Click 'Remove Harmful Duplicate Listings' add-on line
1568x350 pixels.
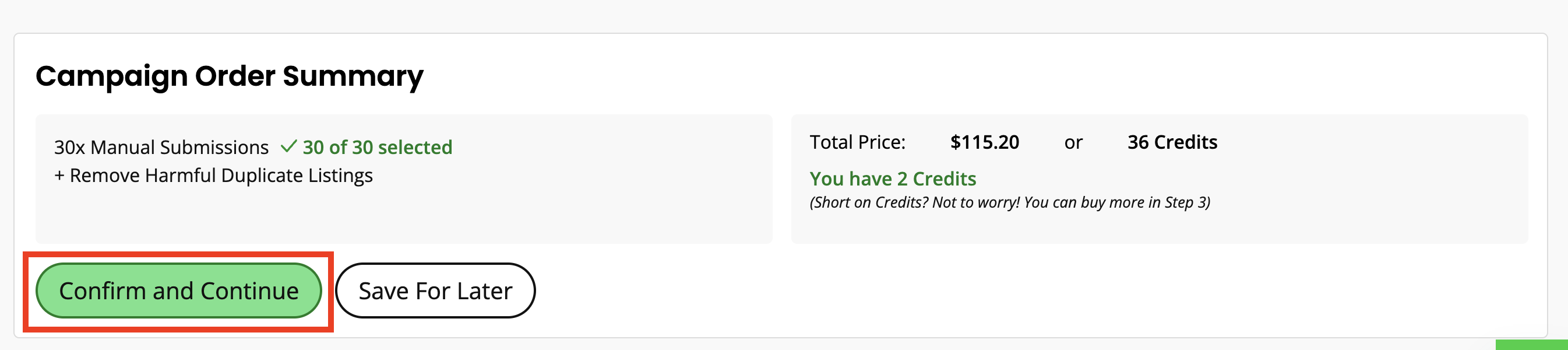pyautogui.click(x=213, y=176)
